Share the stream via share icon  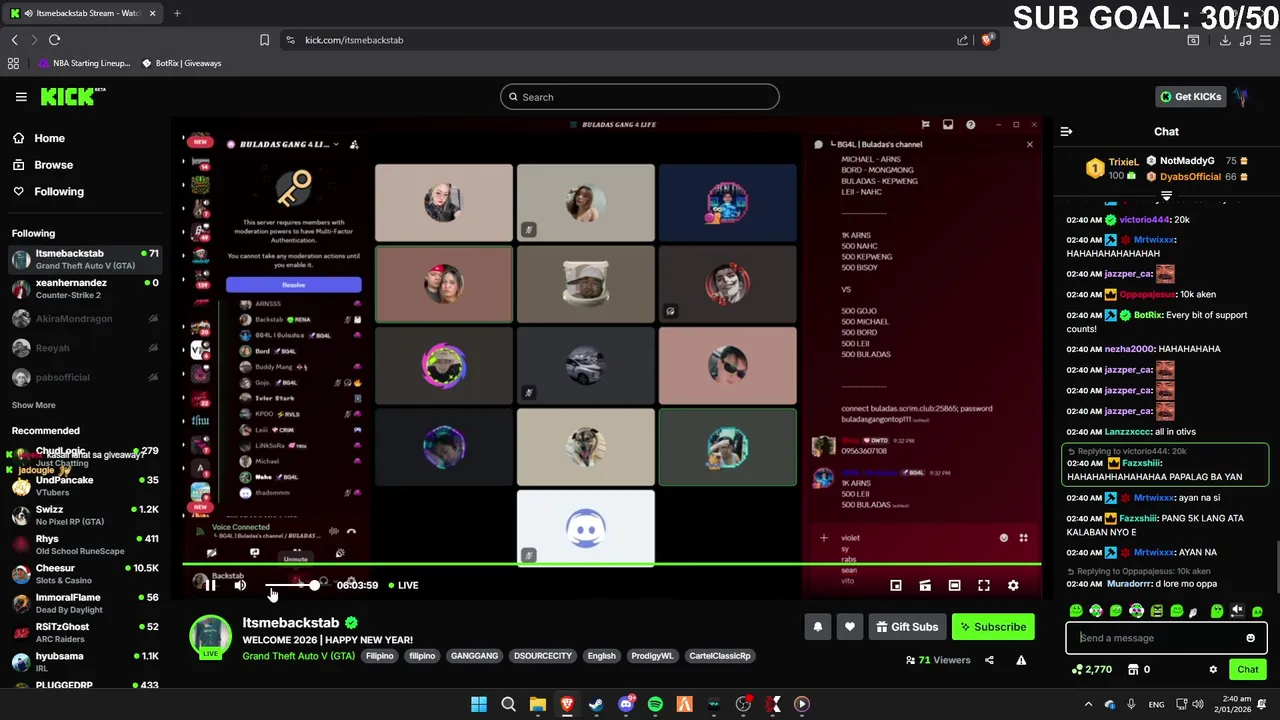pyautogui.click(x=989, y=660)
